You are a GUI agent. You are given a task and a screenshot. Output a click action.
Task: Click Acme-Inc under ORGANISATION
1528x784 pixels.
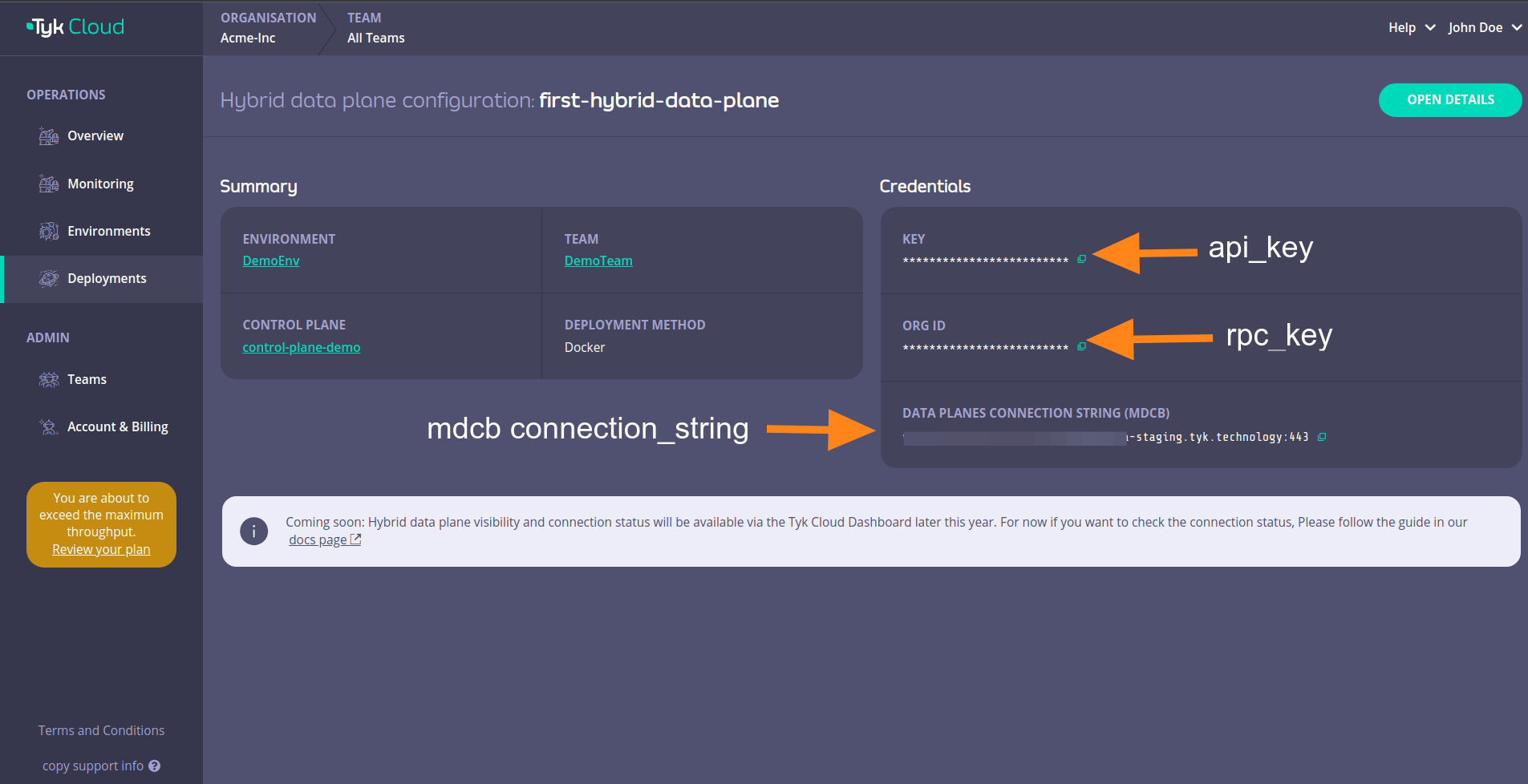tap(248, 37)
